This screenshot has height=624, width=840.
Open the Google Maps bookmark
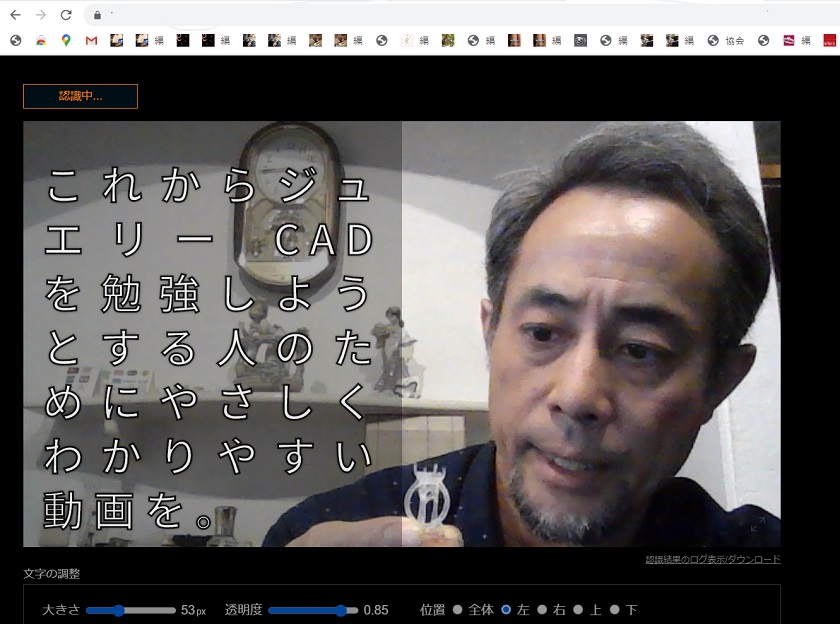[x=66, y=41]
